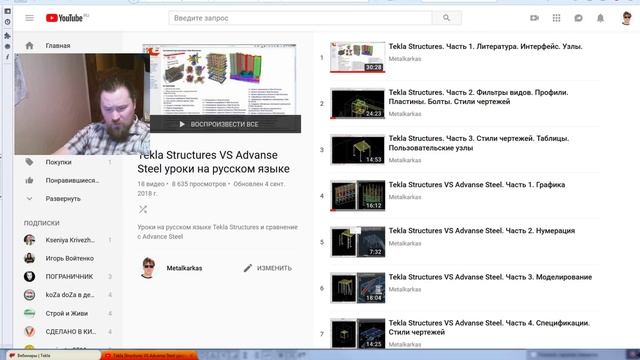
Task: Click koZa doZa channel avatar
Action: (29, 295)
